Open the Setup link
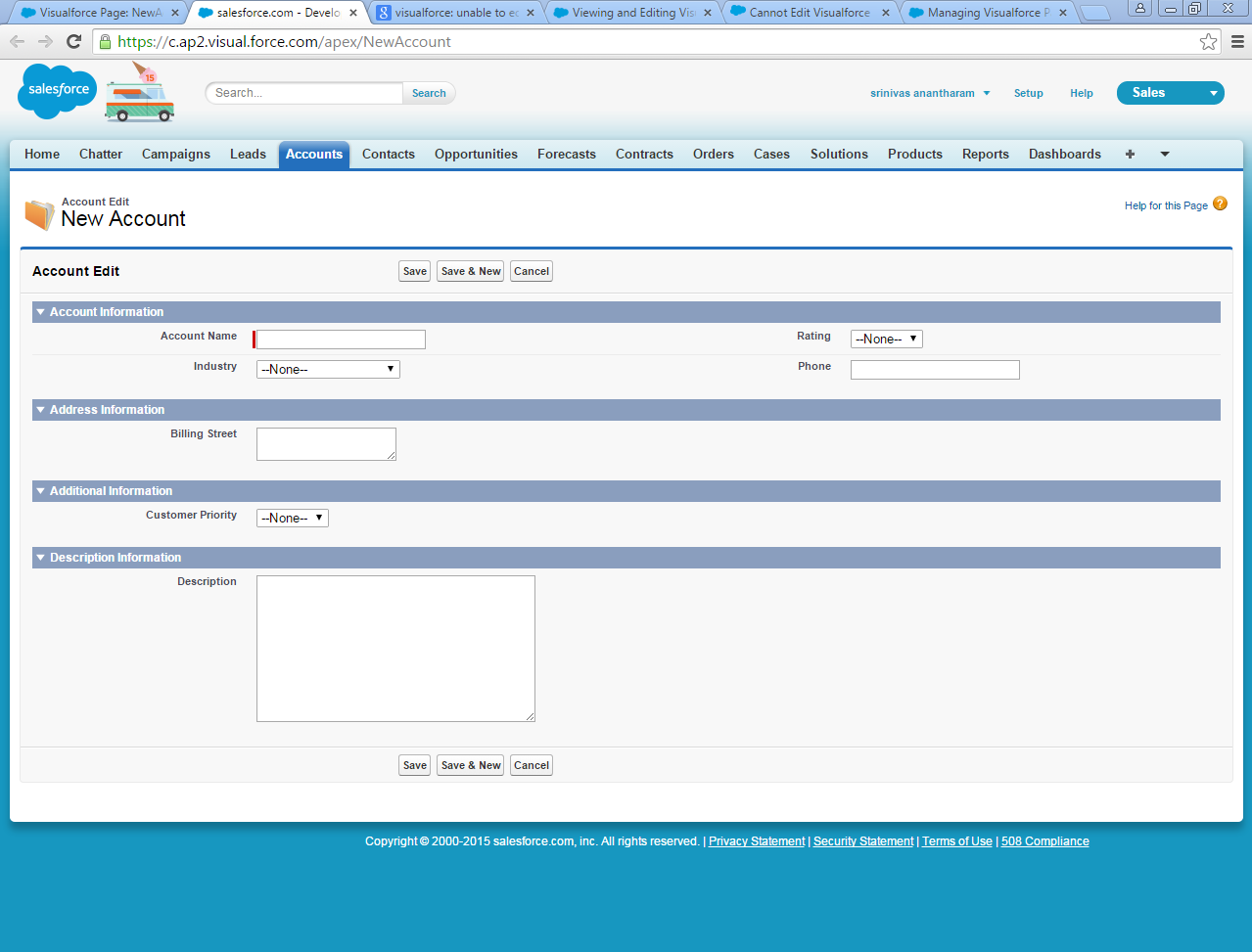The height and width of the screenshot is (952, 1252). click(x=1029, y=94)
